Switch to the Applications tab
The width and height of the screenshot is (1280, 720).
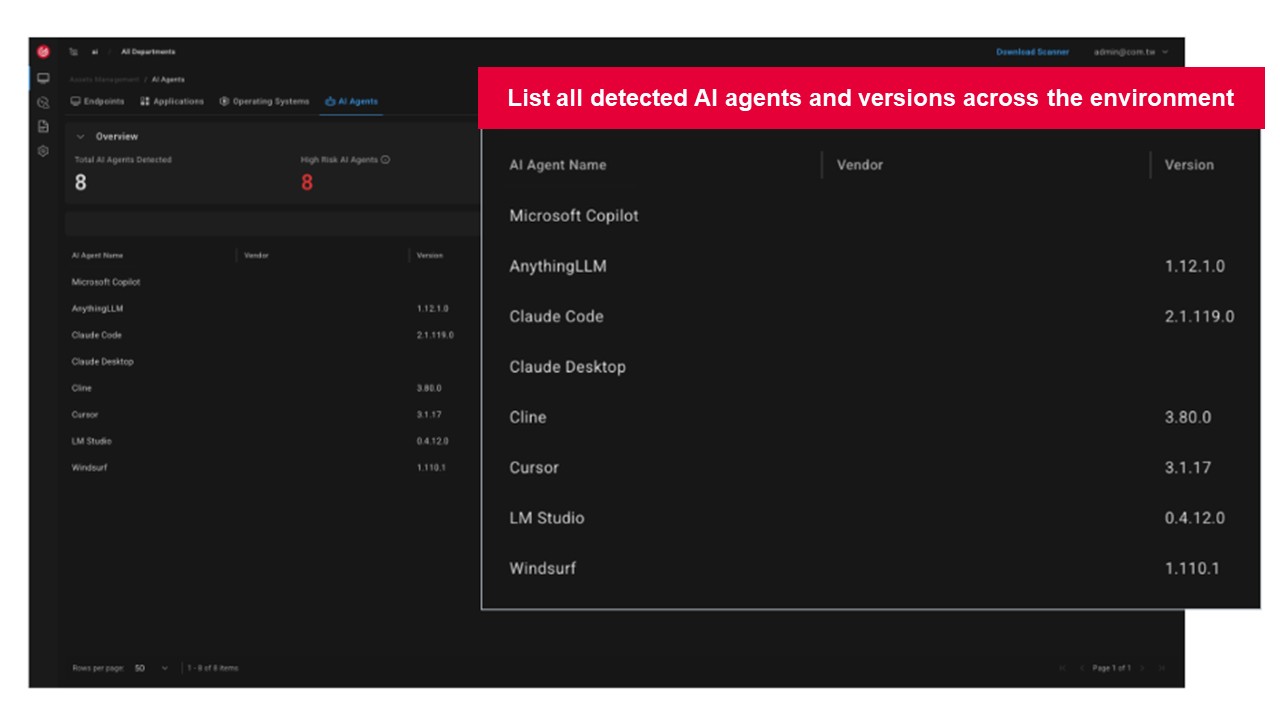172,102
